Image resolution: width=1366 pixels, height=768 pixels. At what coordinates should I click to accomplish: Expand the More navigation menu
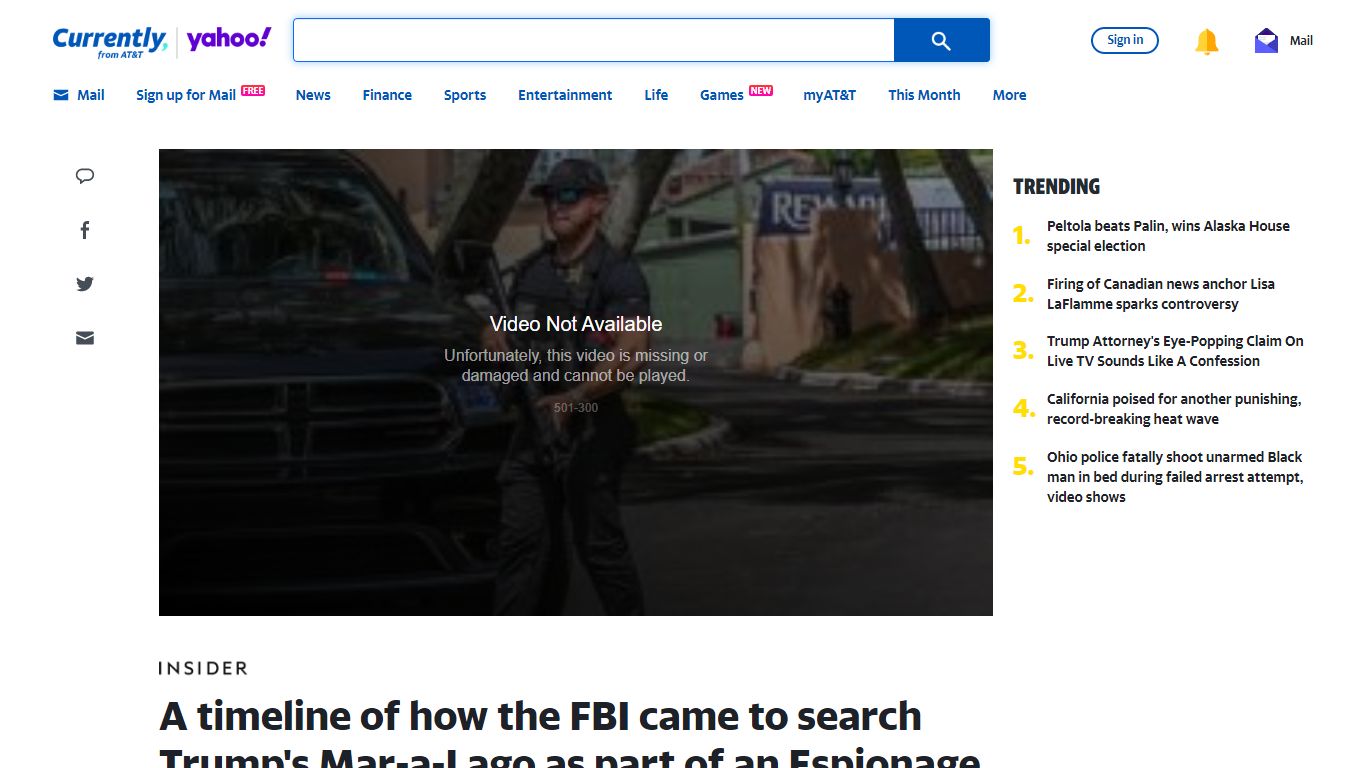(x=1009, y=95)
